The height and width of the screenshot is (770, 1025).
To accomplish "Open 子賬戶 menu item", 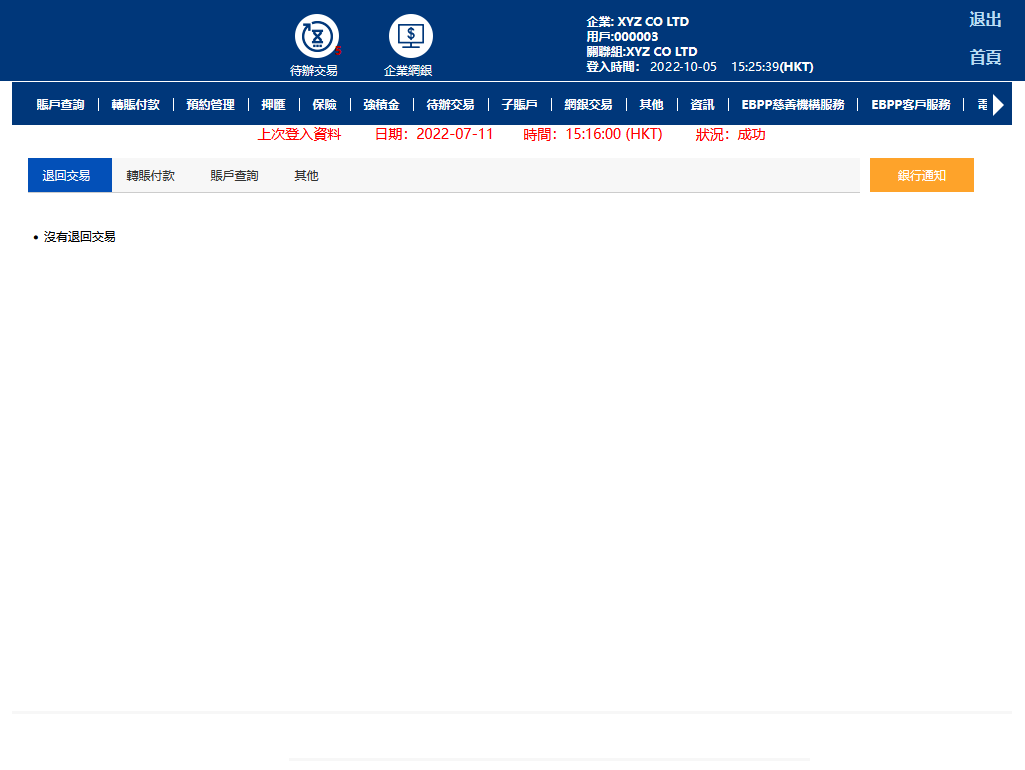I will click(x=519, y=104).
